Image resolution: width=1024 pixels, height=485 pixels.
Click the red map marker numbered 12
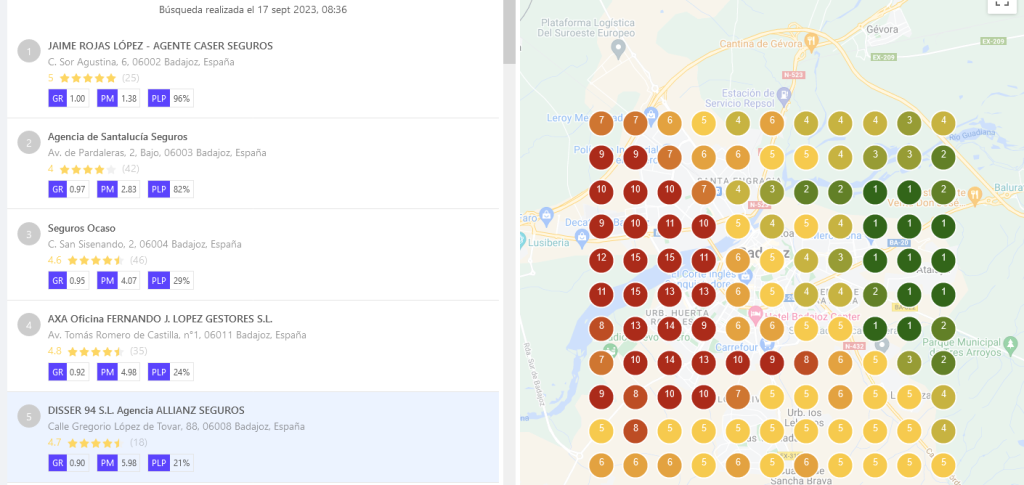601,258
